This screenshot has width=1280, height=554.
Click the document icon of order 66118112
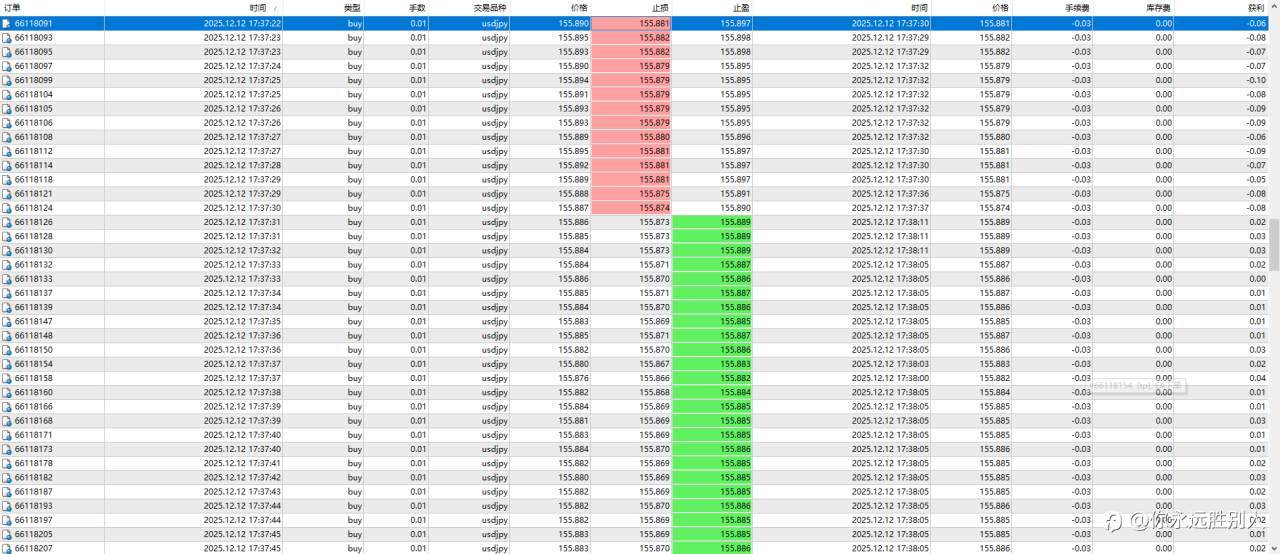pos(6,151)
